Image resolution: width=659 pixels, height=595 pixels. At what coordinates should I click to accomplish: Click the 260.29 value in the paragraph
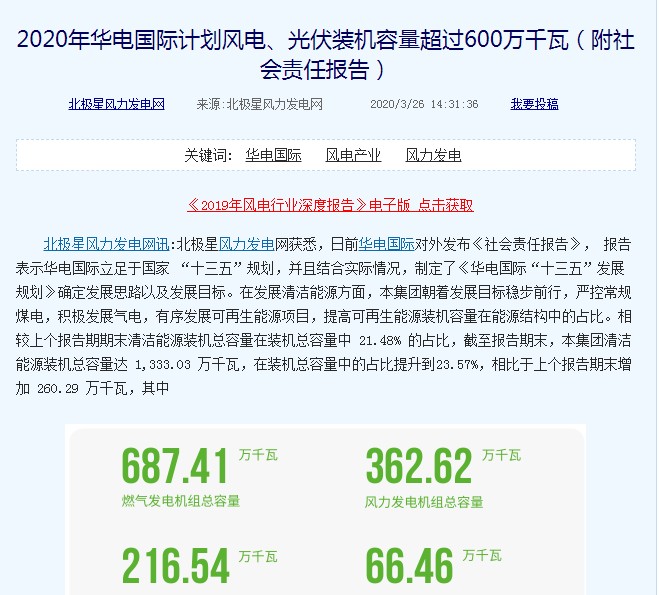point(58,389)
